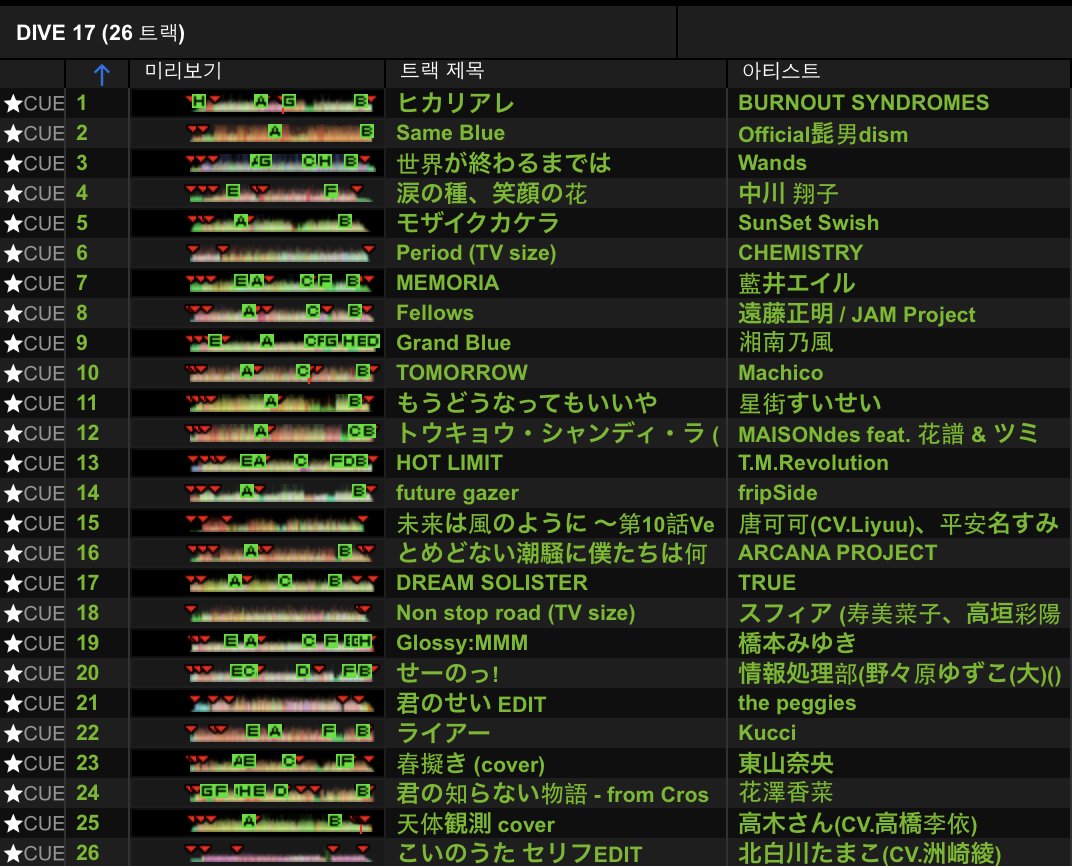
Task: Click artist Machico
Action: [781, 373]
